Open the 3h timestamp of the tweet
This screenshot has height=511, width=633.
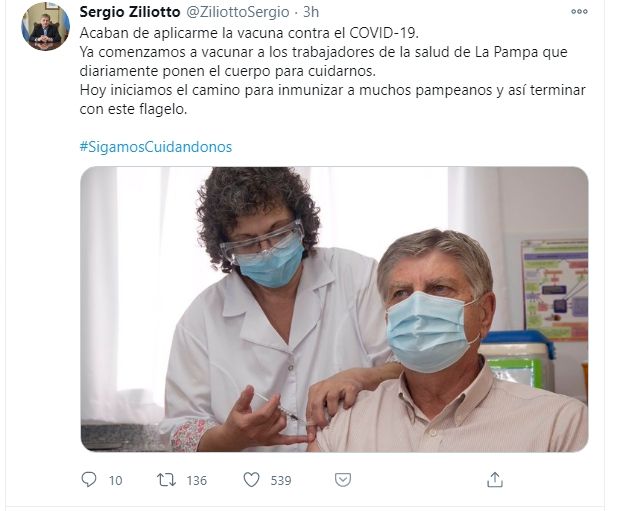tap(310, 12)
